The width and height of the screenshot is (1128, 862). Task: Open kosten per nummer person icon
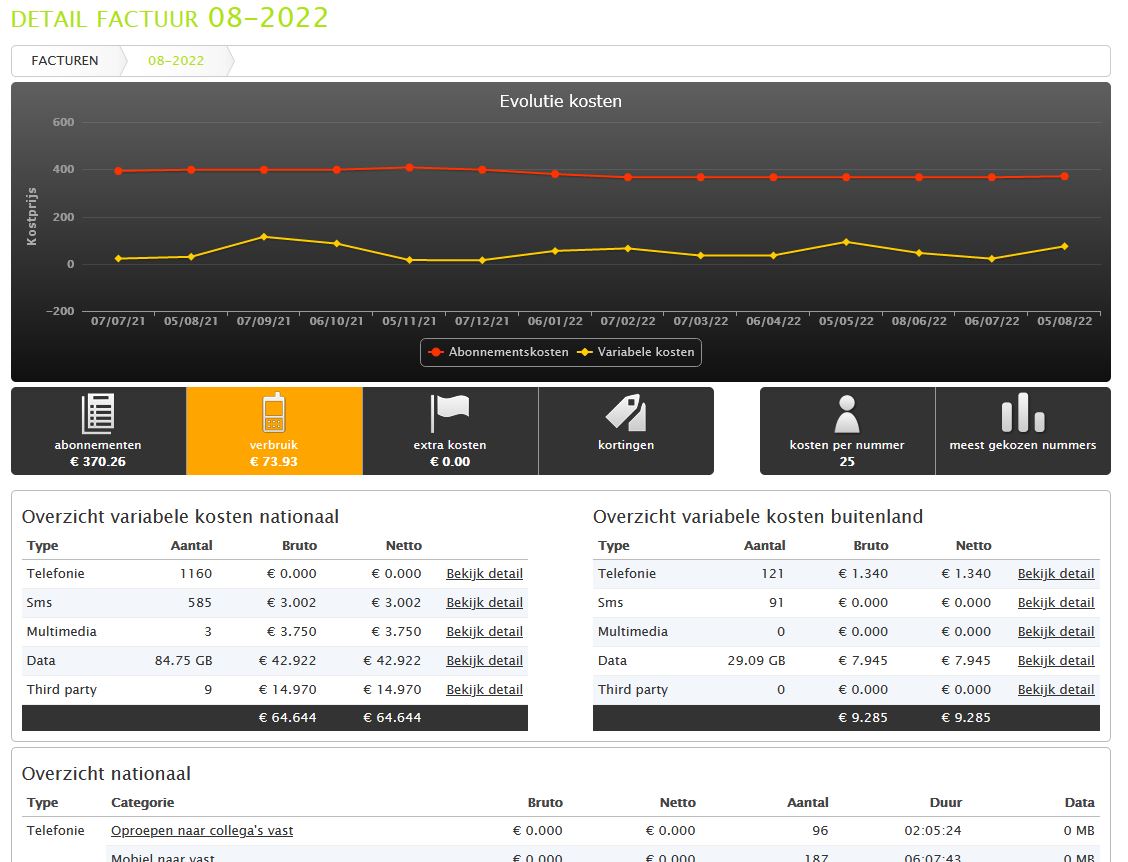coord(847,414)
